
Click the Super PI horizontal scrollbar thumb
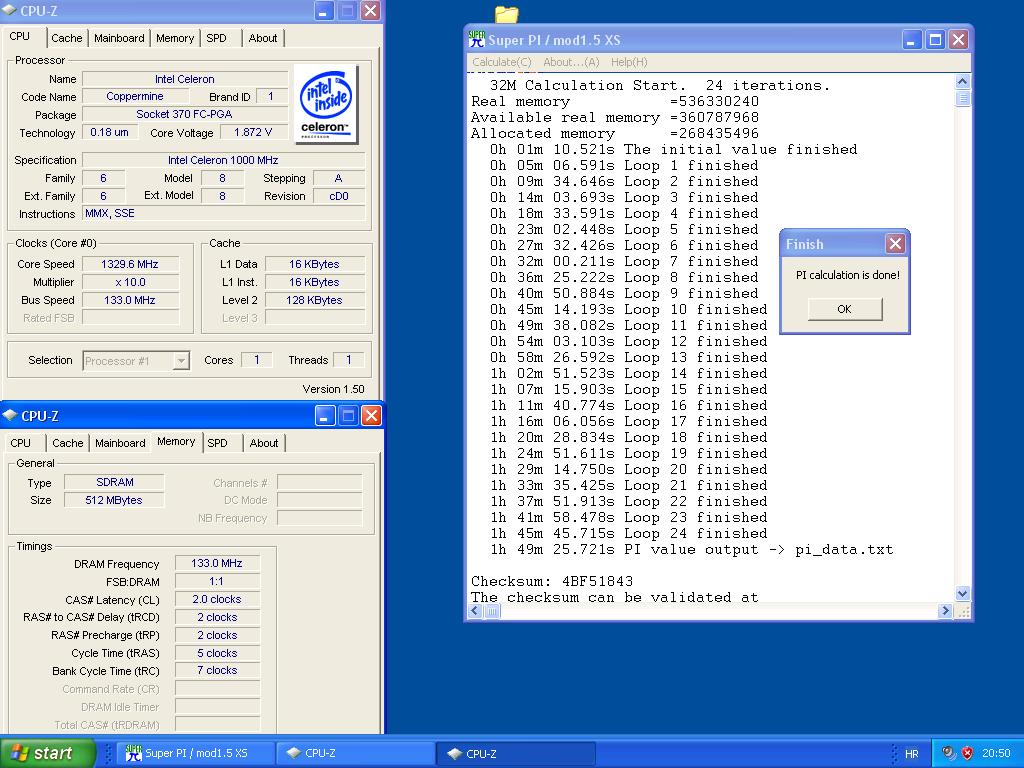click(x=492, y=611)
